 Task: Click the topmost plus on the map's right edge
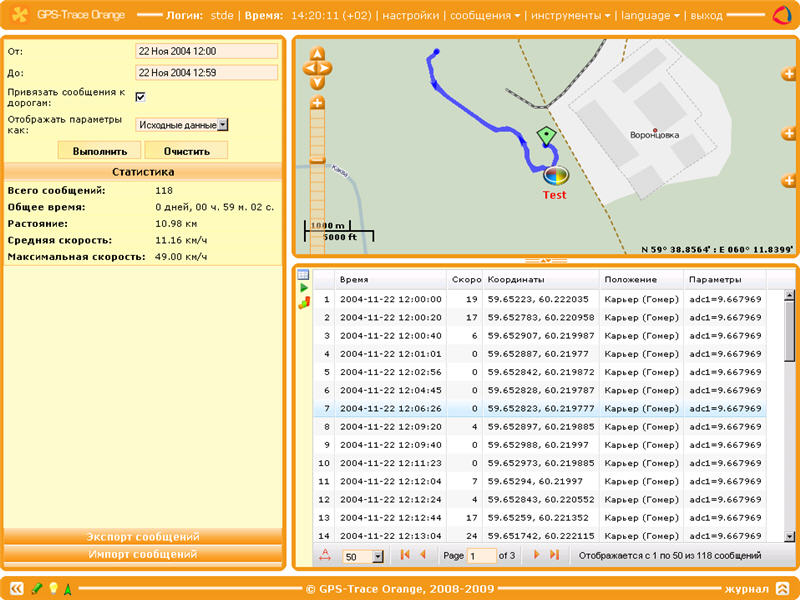[789, 74]
